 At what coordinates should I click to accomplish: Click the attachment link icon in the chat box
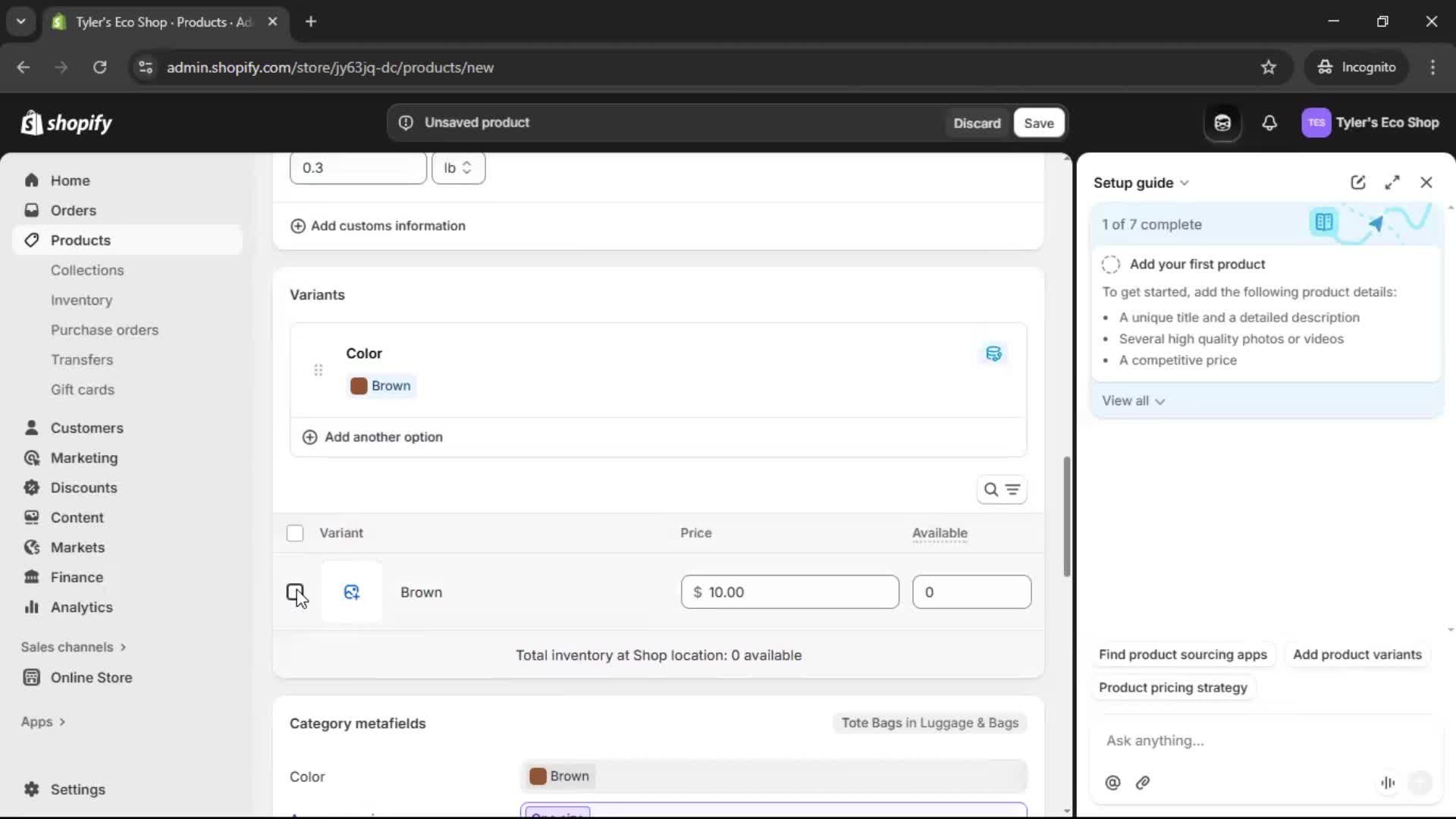click(x=1144, y=783)
